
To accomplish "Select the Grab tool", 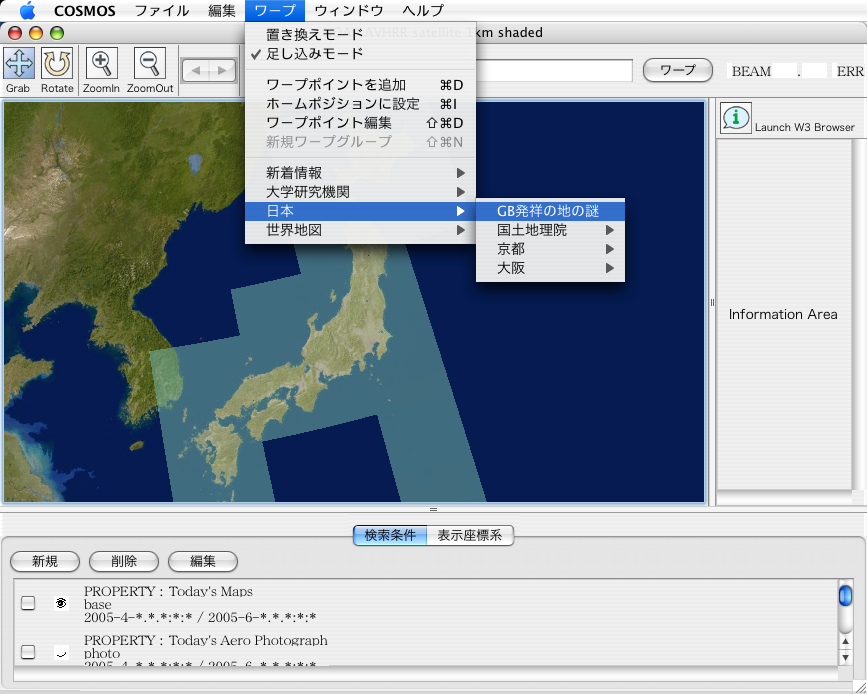I will pos(19,63).
